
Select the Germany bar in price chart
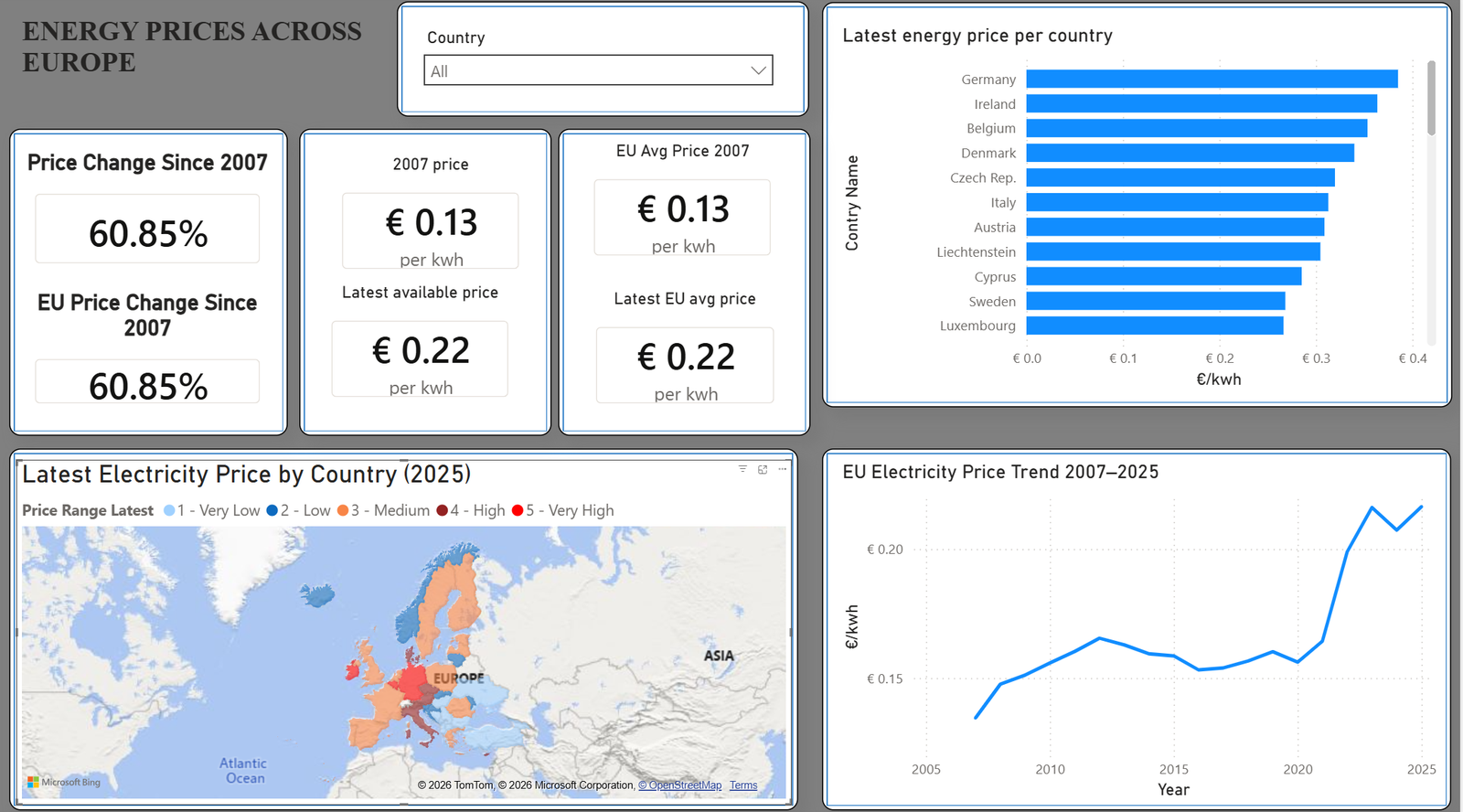(x=1212, y=79)
